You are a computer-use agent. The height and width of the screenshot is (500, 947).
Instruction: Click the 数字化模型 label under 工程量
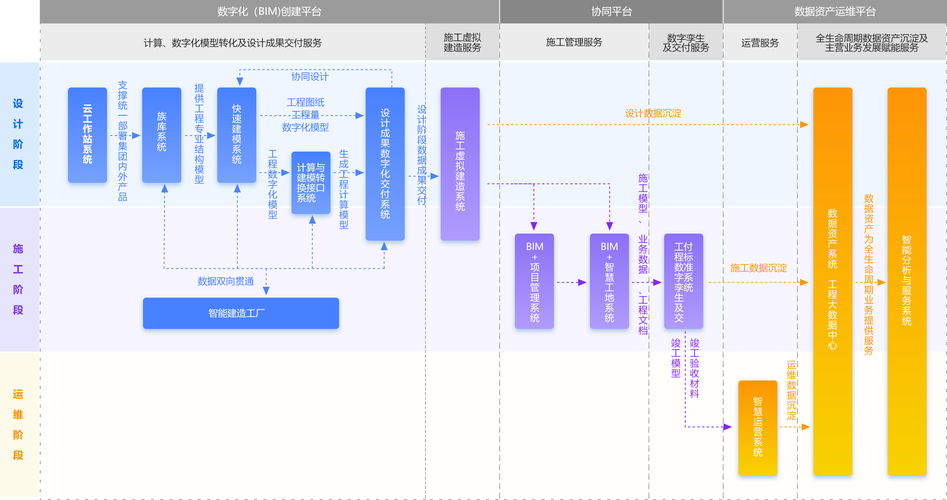pos(306,127)
